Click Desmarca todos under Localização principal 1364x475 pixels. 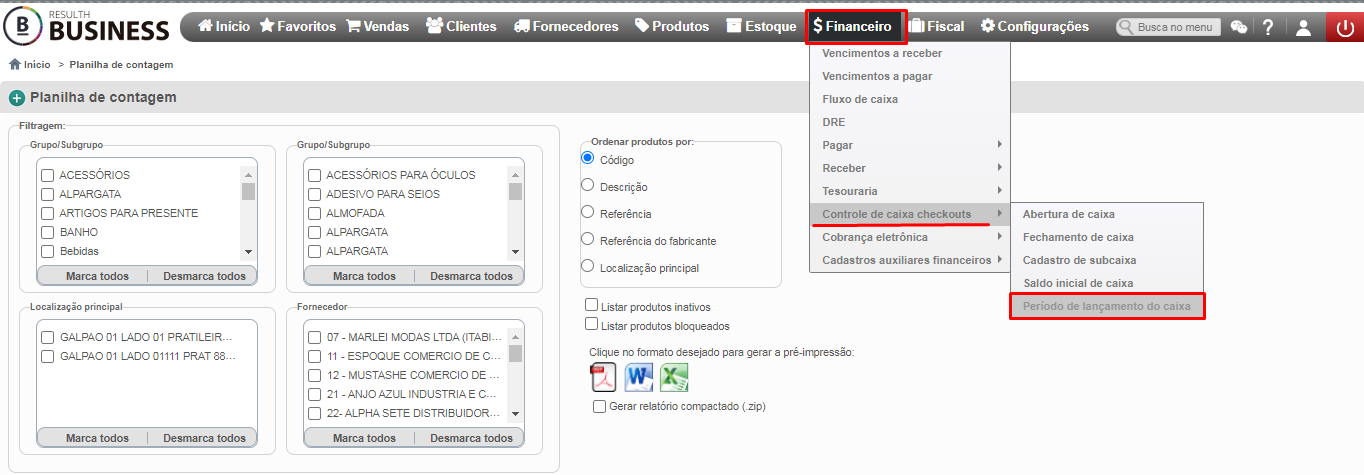204,438
